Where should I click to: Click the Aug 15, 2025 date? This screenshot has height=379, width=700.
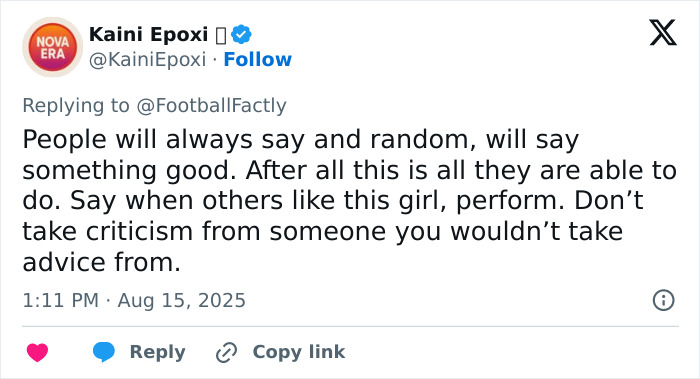pyautogui.click(x=182, y=300)
